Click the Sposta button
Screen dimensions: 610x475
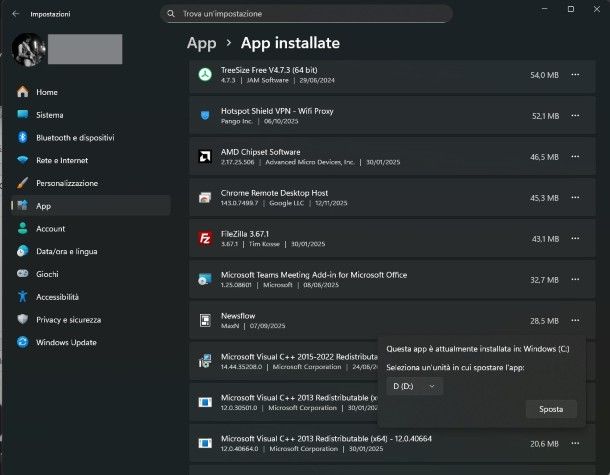pyautogui.click(x=551, y=409)
